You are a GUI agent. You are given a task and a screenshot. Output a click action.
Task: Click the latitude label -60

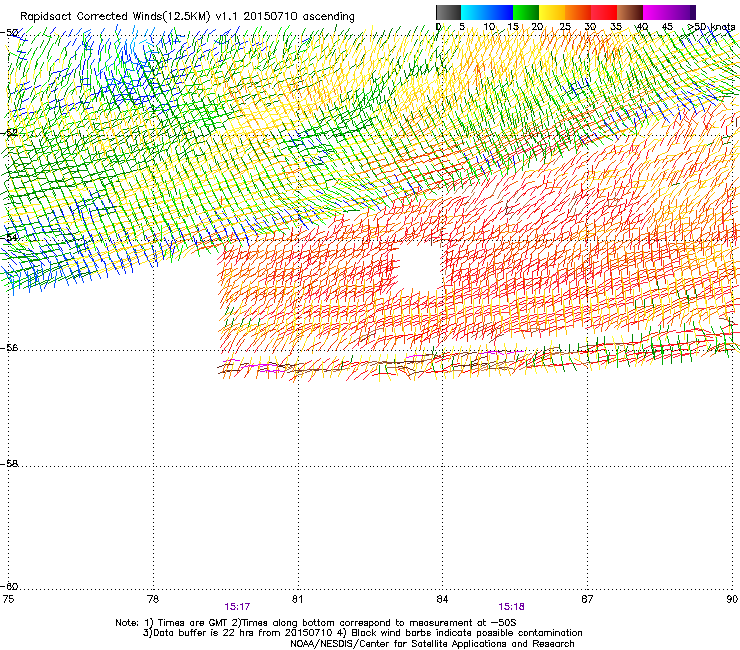[9, 586]
